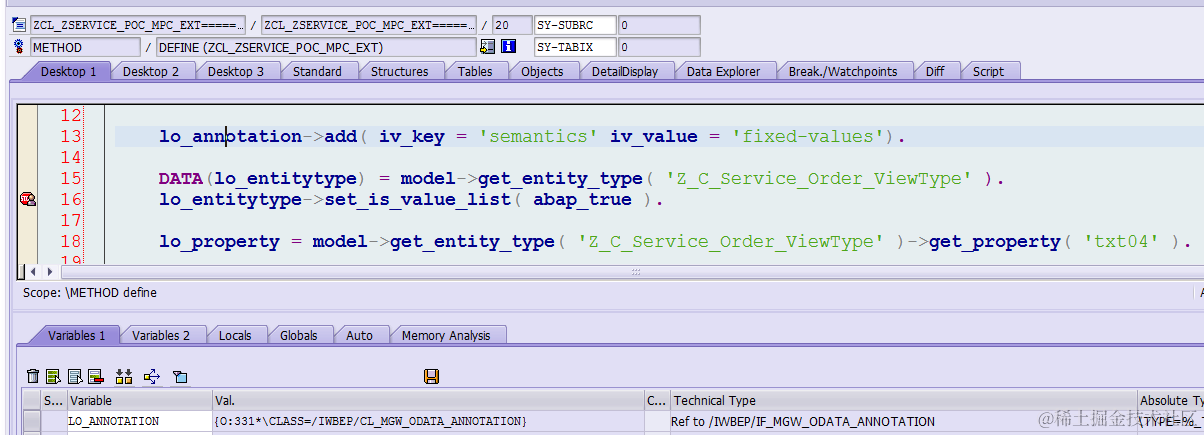Click 'Ref to /IWBEP/IF_MGW_ODATA_ANNOTATION' technical type cell
Viewport: 1204px width, 435px height.
pyautogui.click(x=904, y=421)
